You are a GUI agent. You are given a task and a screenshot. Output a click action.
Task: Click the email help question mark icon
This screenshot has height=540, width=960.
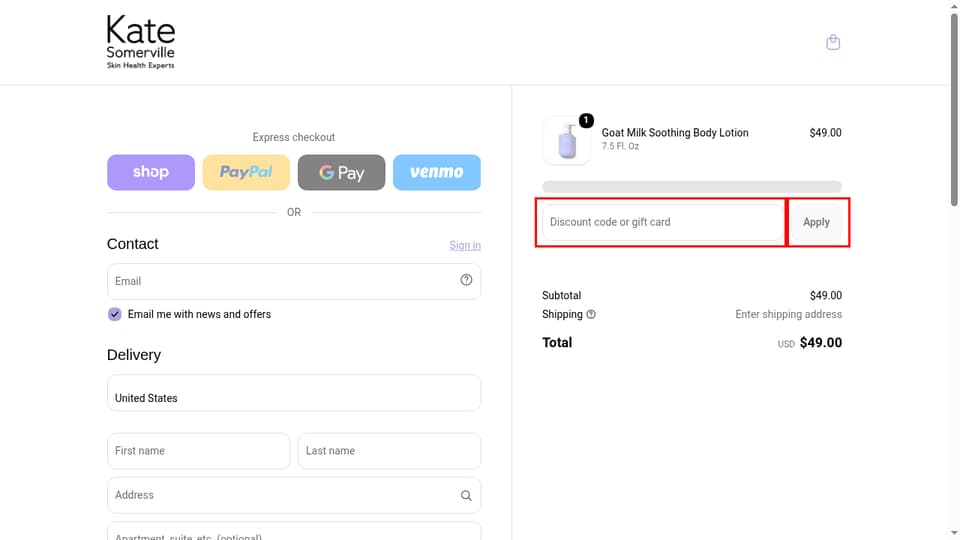(x=466, y=280)
